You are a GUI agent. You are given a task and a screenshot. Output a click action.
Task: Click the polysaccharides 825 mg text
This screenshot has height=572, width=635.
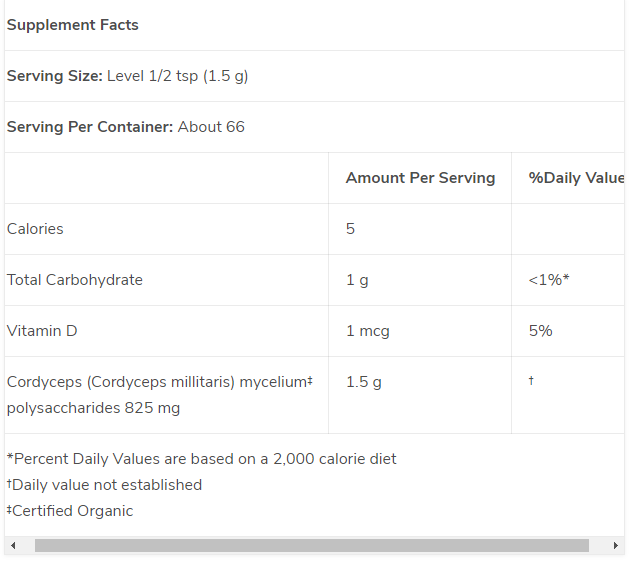(93, 408)
